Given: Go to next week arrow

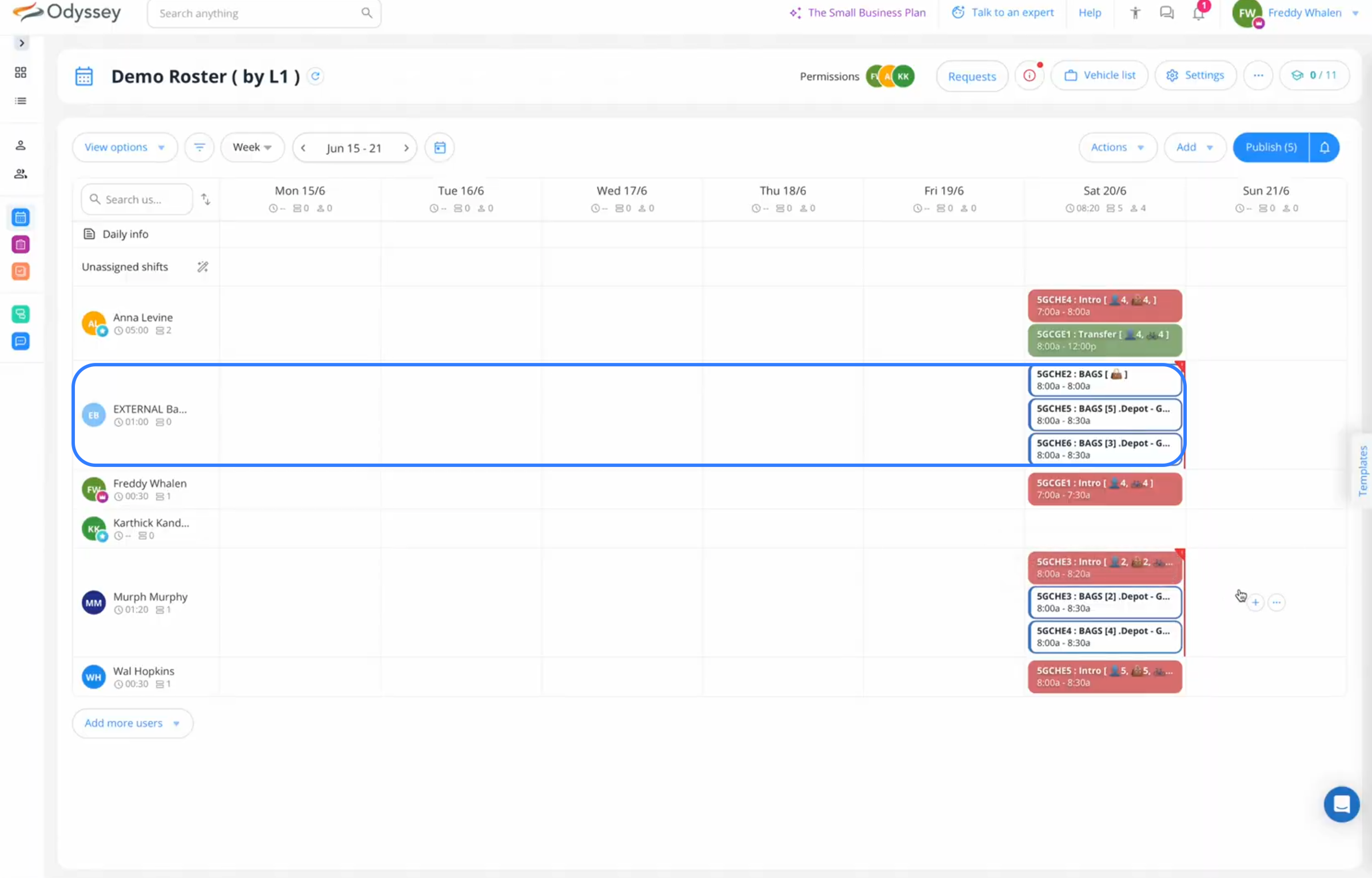Looking at the screenshot, I should pyautogui.click(x=406, y=148).
